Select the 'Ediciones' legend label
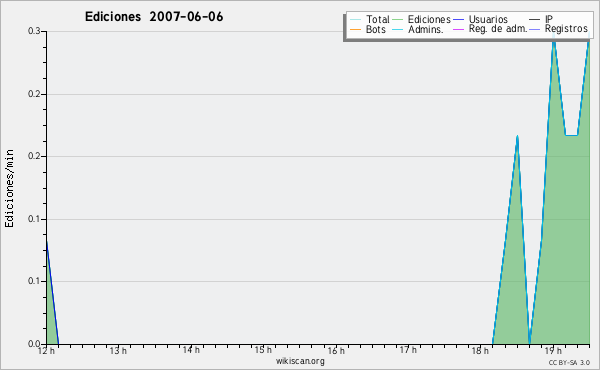600x370 pixels. (x=429, y=19)
